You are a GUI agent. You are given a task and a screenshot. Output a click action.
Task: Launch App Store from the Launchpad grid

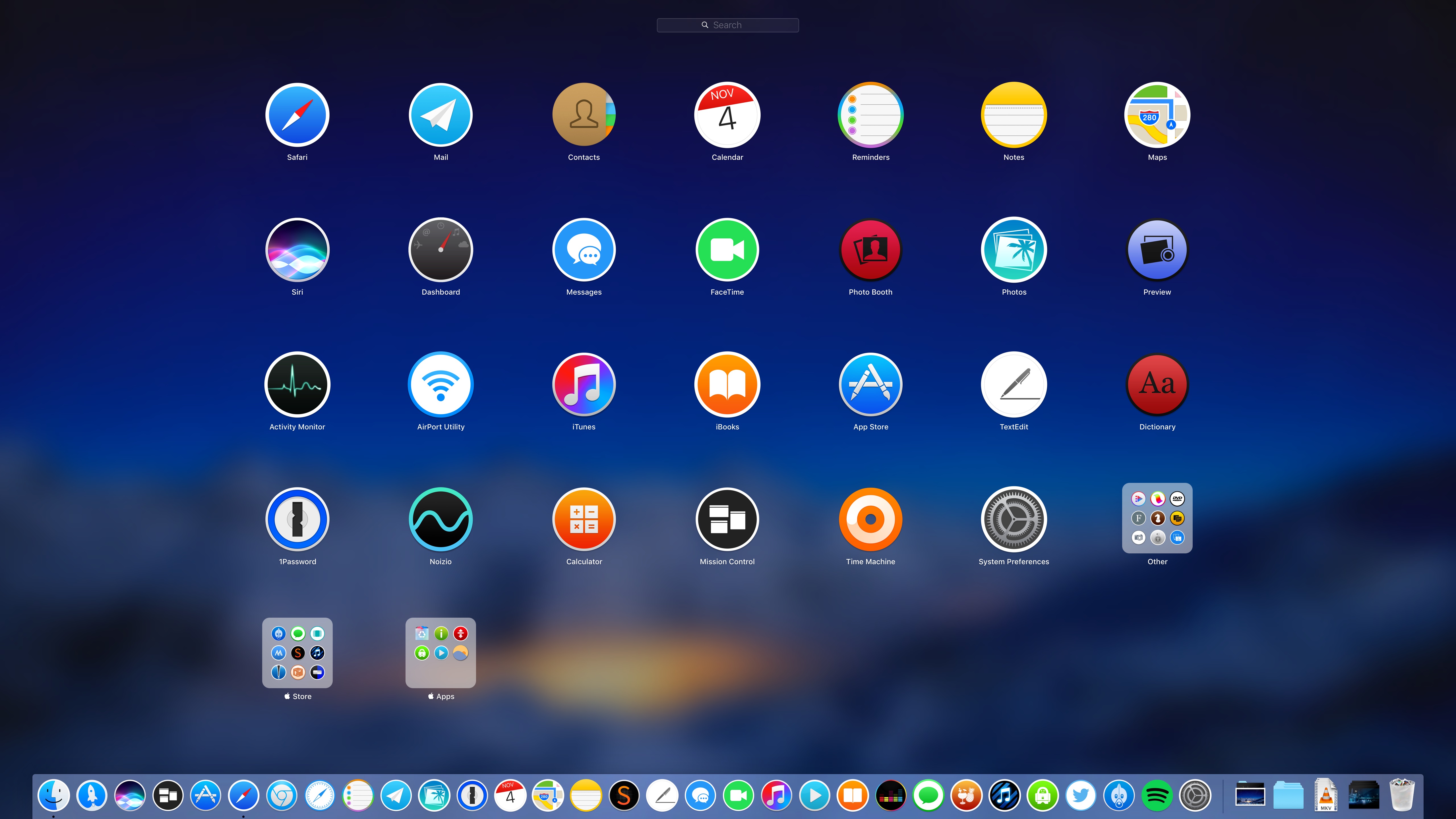(x=870, y=384)
